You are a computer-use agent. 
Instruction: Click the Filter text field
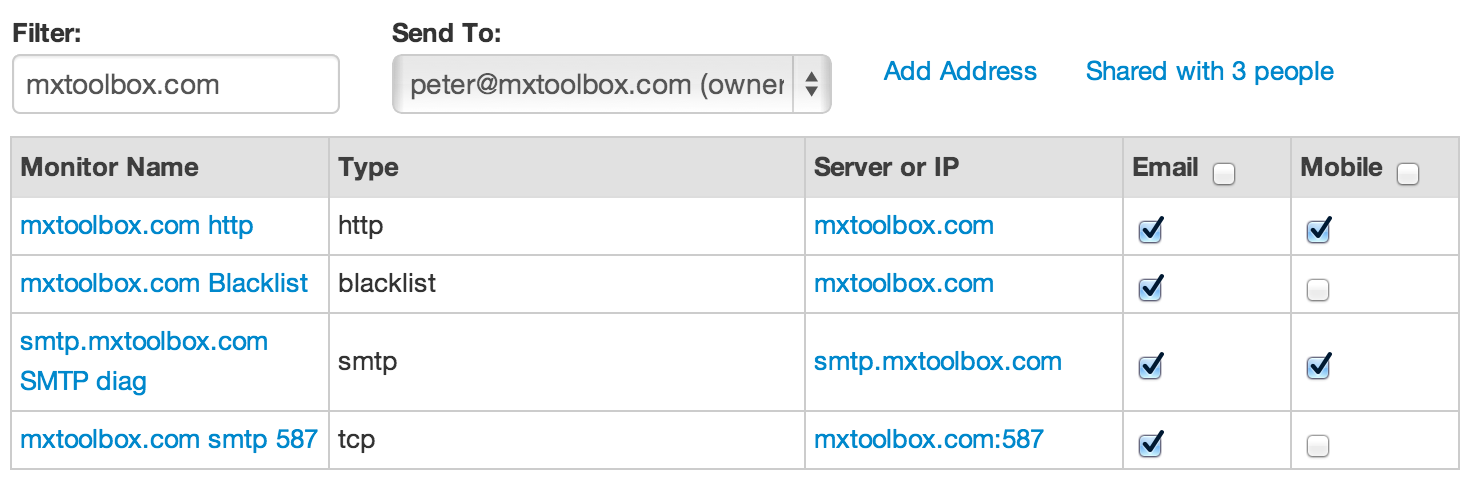coord(176,84)
